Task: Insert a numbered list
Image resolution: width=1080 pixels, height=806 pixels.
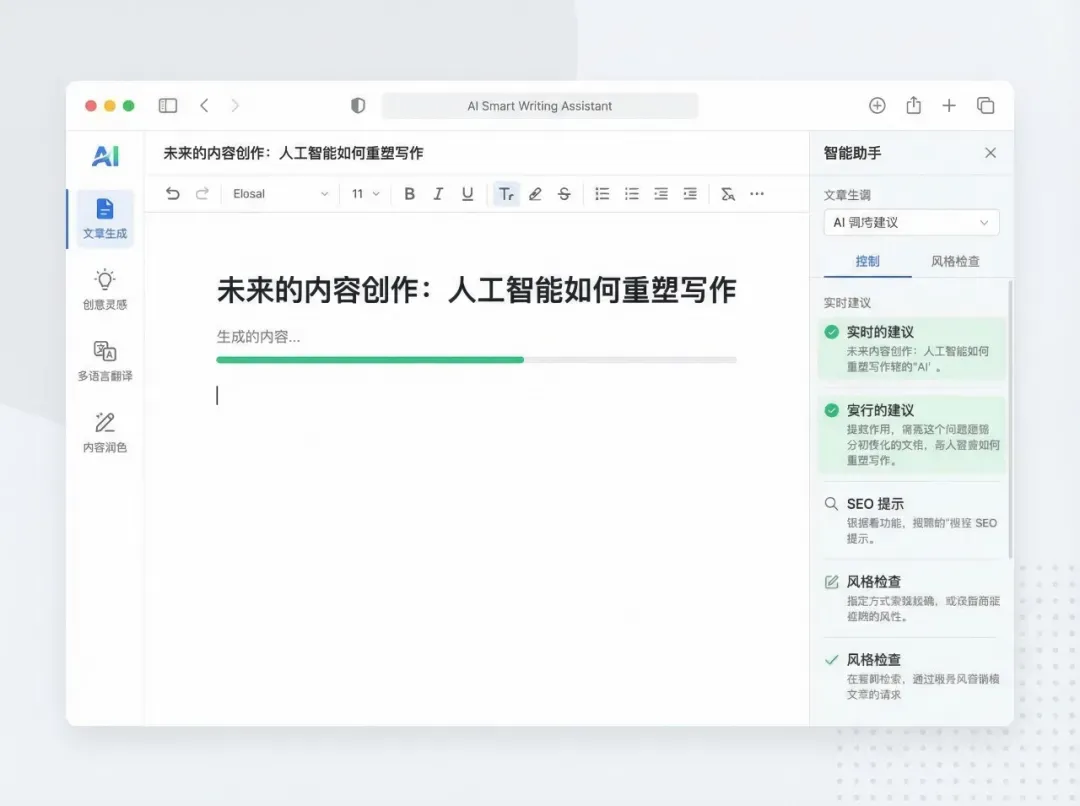Action: click(x=632, y=194)
